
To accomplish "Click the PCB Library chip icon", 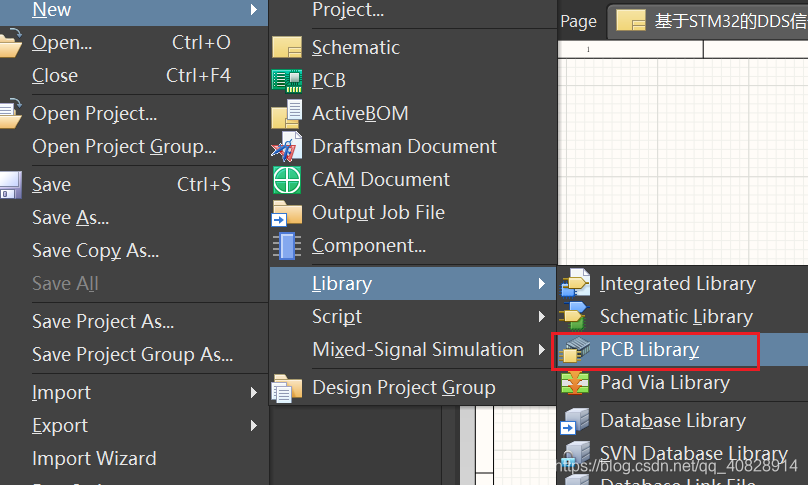I will (575, 349).
